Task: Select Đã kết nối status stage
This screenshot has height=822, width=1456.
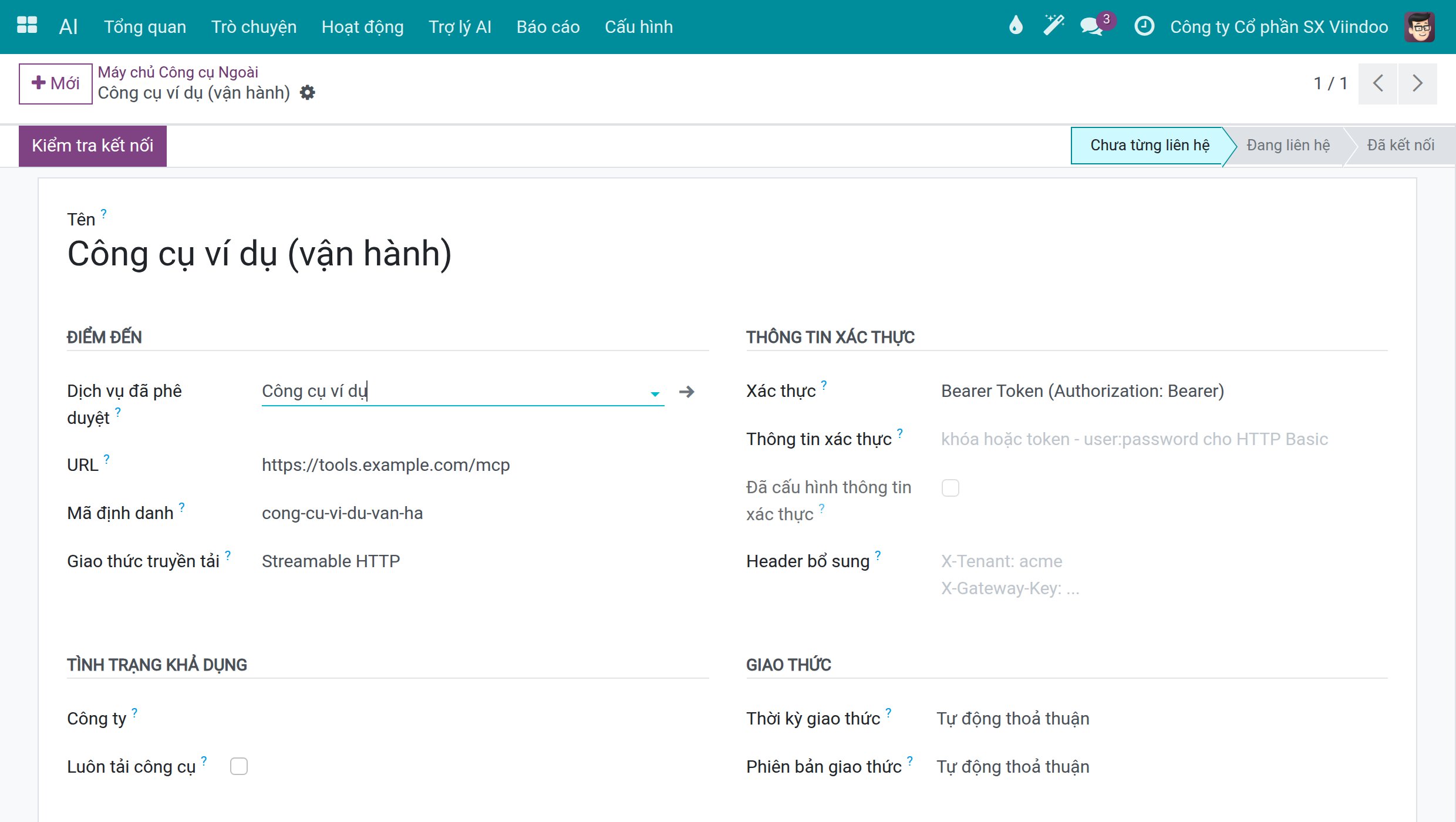Action: pyautogui.click(x=1400, y=146)
